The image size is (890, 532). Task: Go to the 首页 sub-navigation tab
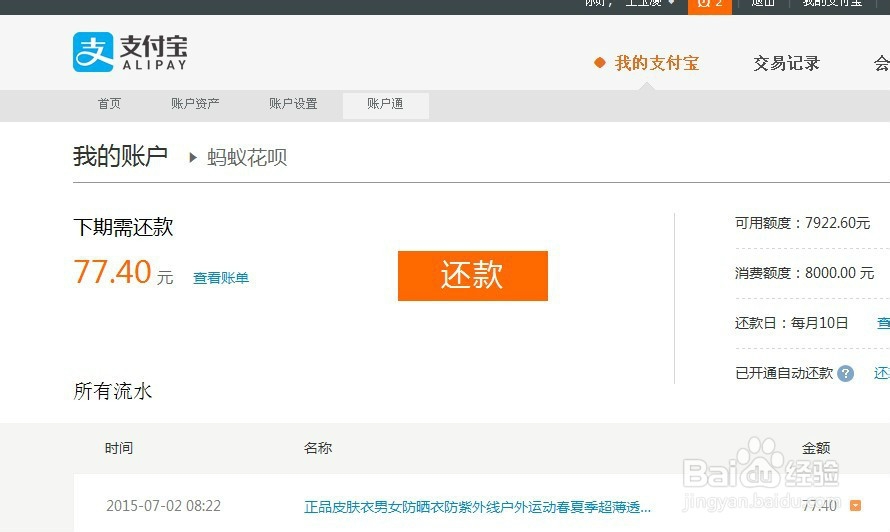[x=109, y=104]
